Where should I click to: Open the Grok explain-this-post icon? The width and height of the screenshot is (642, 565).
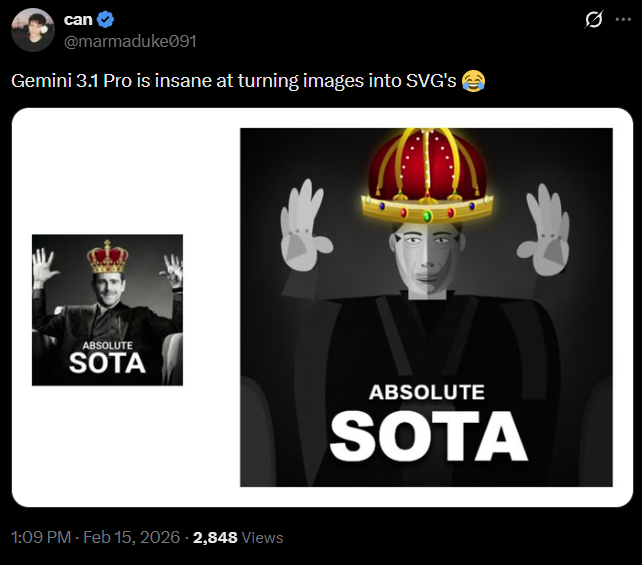593,20
